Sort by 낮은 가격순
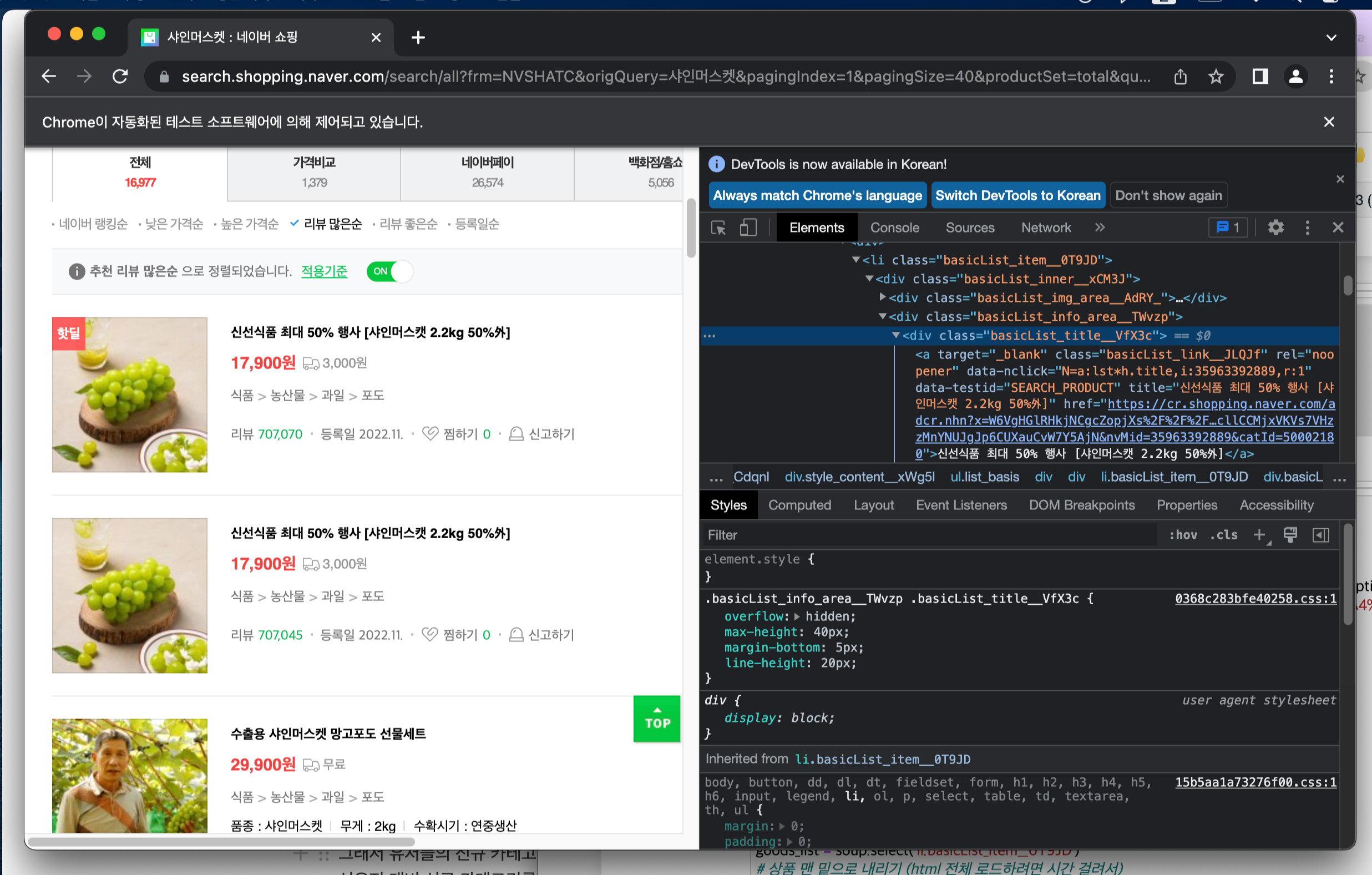This screenshot has height=875, width=1372. pyautogui.click(x=174, y=224)
